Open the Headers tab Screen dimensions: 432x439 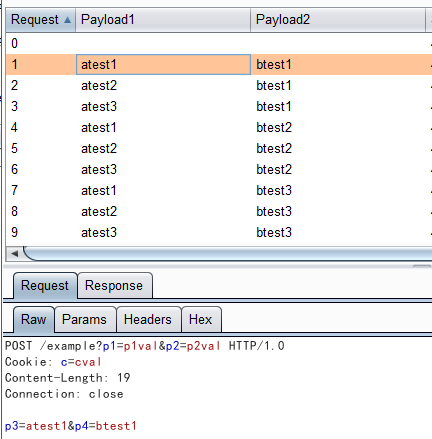click(x=148, y=320)
